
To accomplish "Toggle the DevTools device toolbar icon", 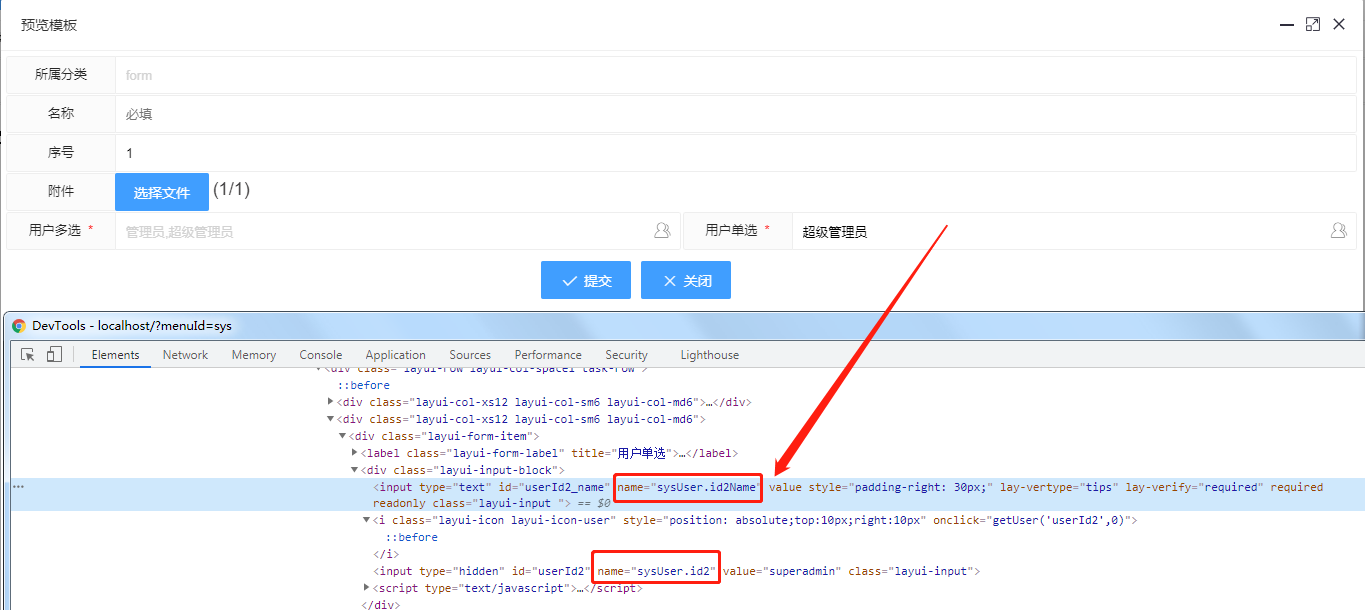I will pos(54,354).
